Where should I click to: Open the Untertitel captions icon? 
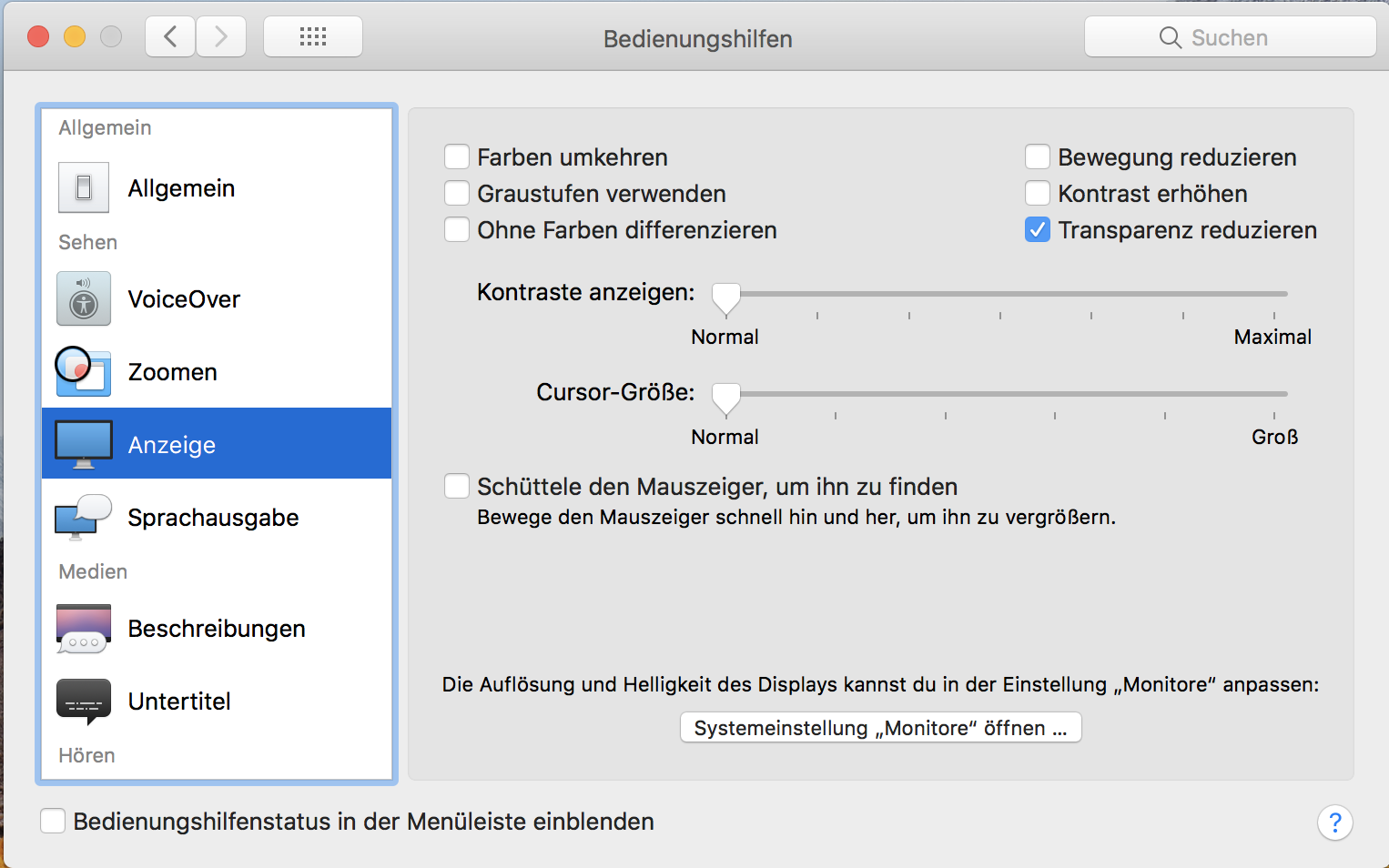coord(84,701)
